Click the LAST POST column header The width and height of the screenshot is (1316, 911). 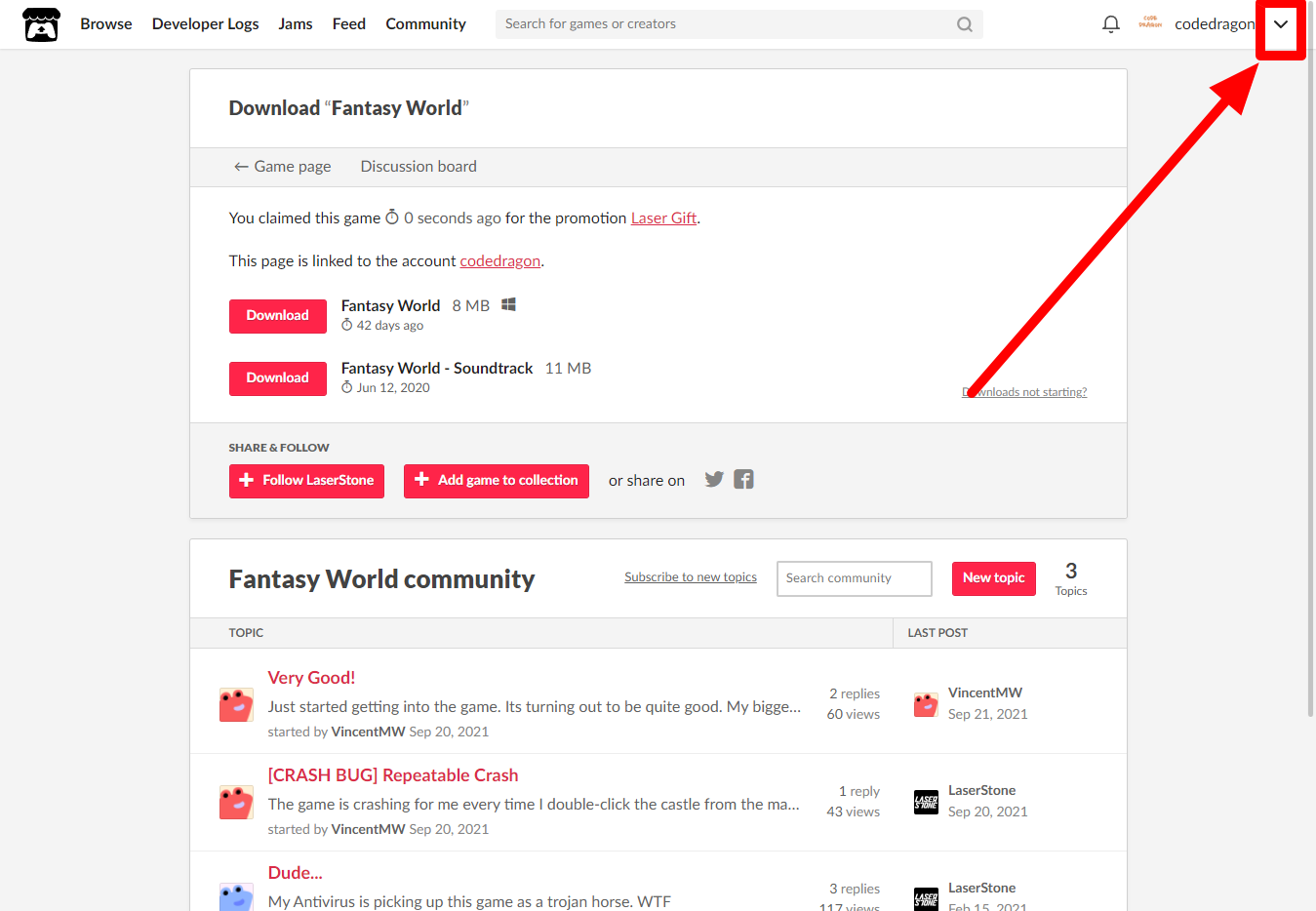[937, 633]
